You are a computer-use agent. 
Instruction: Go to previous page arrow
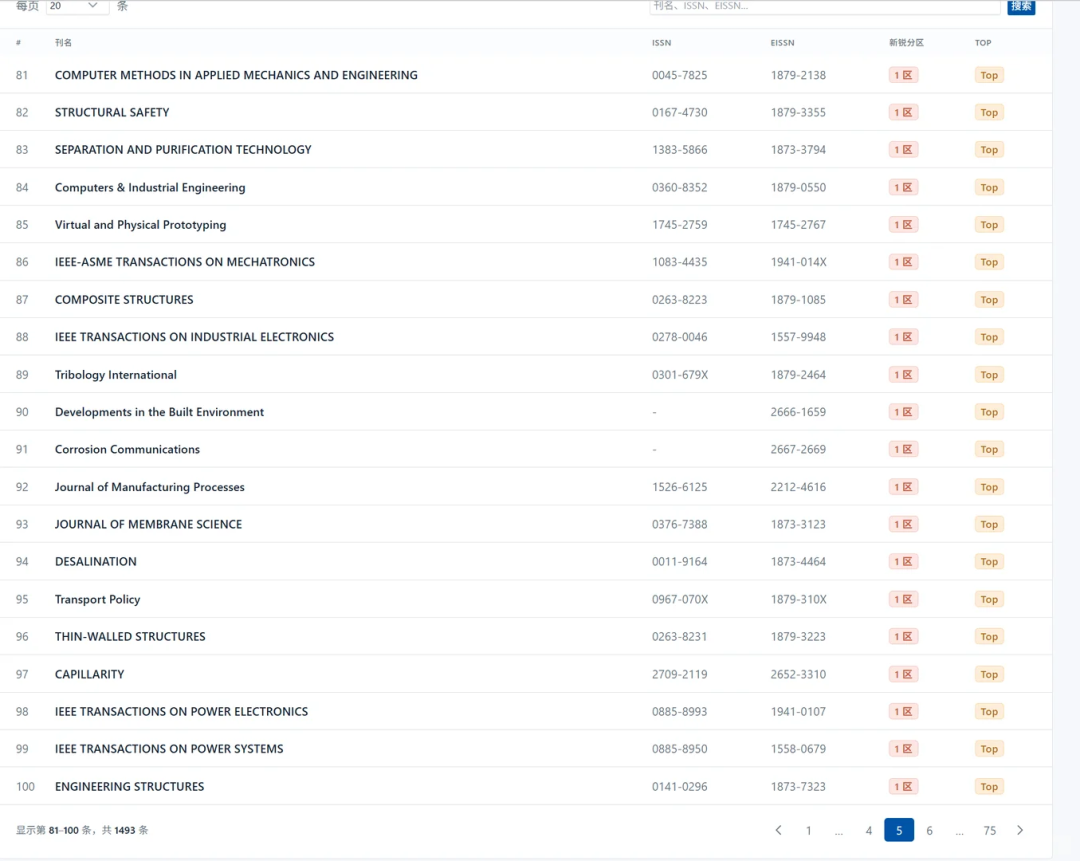pos(778,830)
